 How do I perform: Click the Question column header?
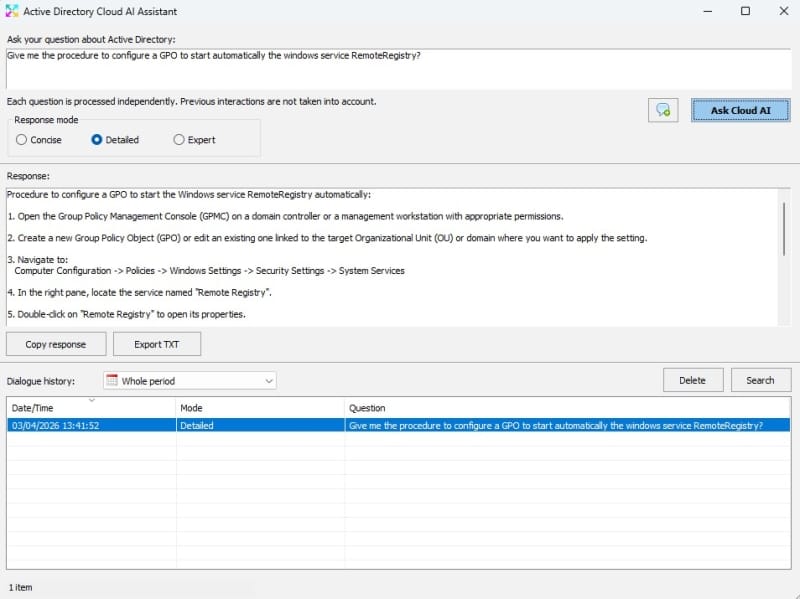point(567,408)
